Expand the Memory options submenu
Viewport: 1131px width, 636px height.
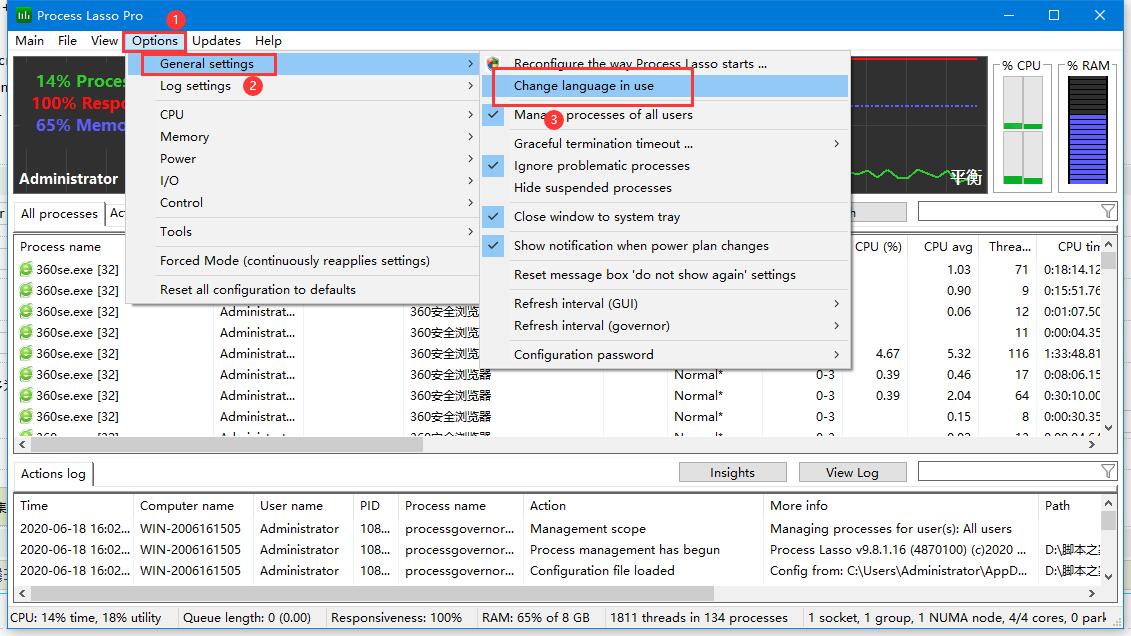(x=302, y=136)
